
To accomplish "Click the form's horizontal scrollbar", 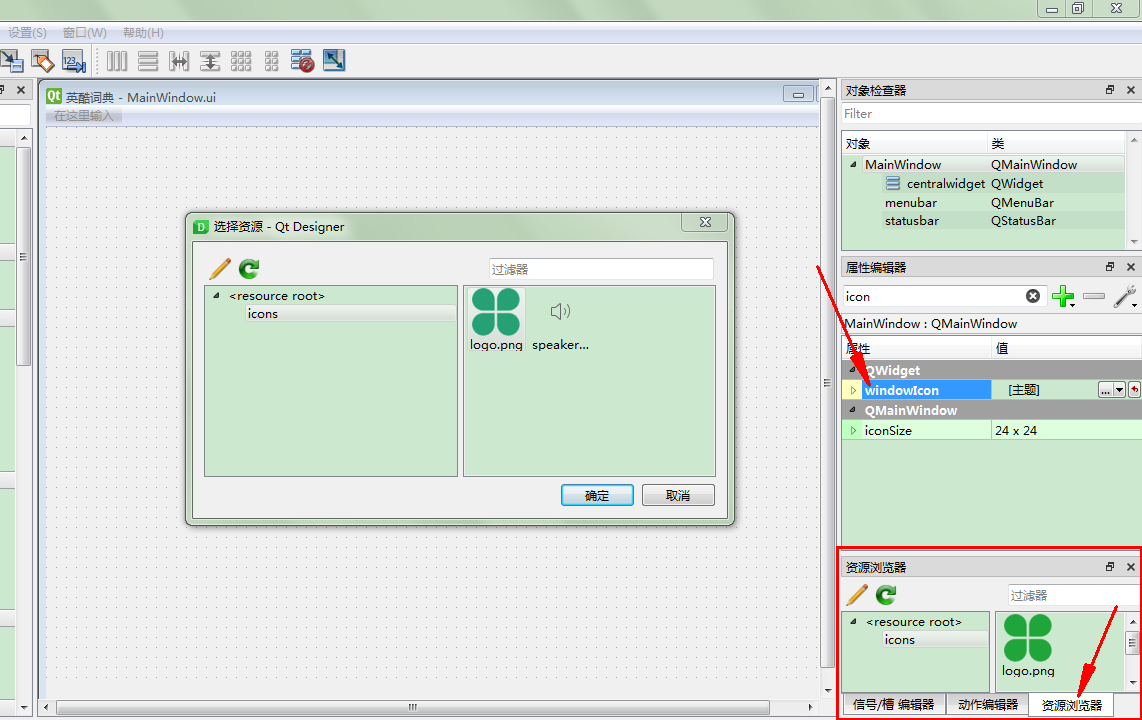I will point(413,707).
